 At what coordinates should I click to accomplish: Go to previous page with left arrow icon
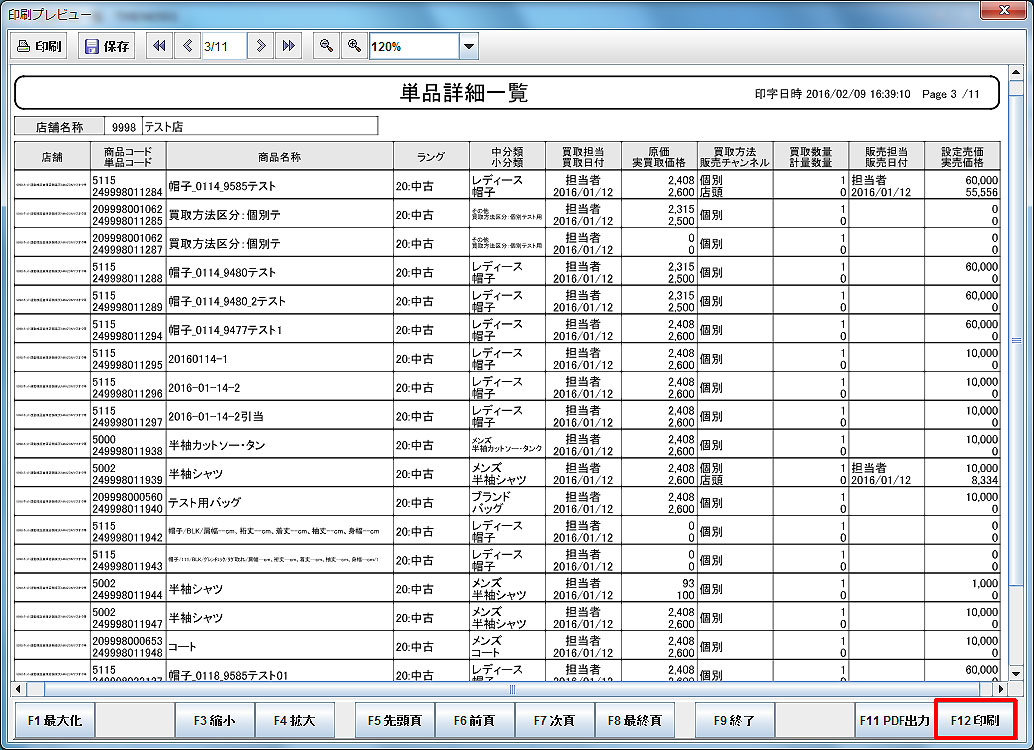[187, 46]
